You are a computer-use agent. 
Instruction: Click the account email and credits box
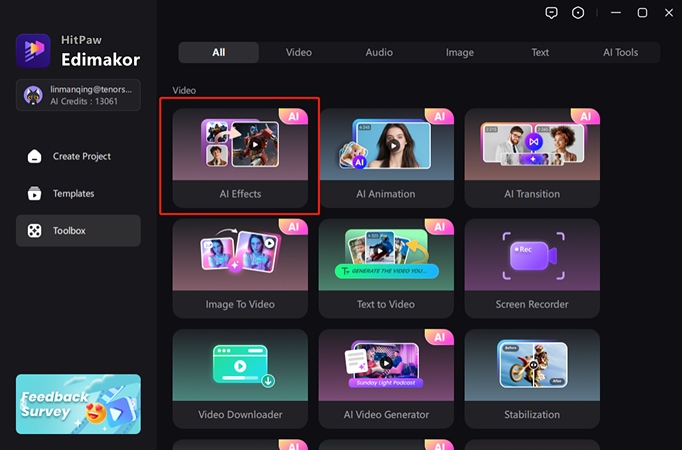(x=78, y=96)
